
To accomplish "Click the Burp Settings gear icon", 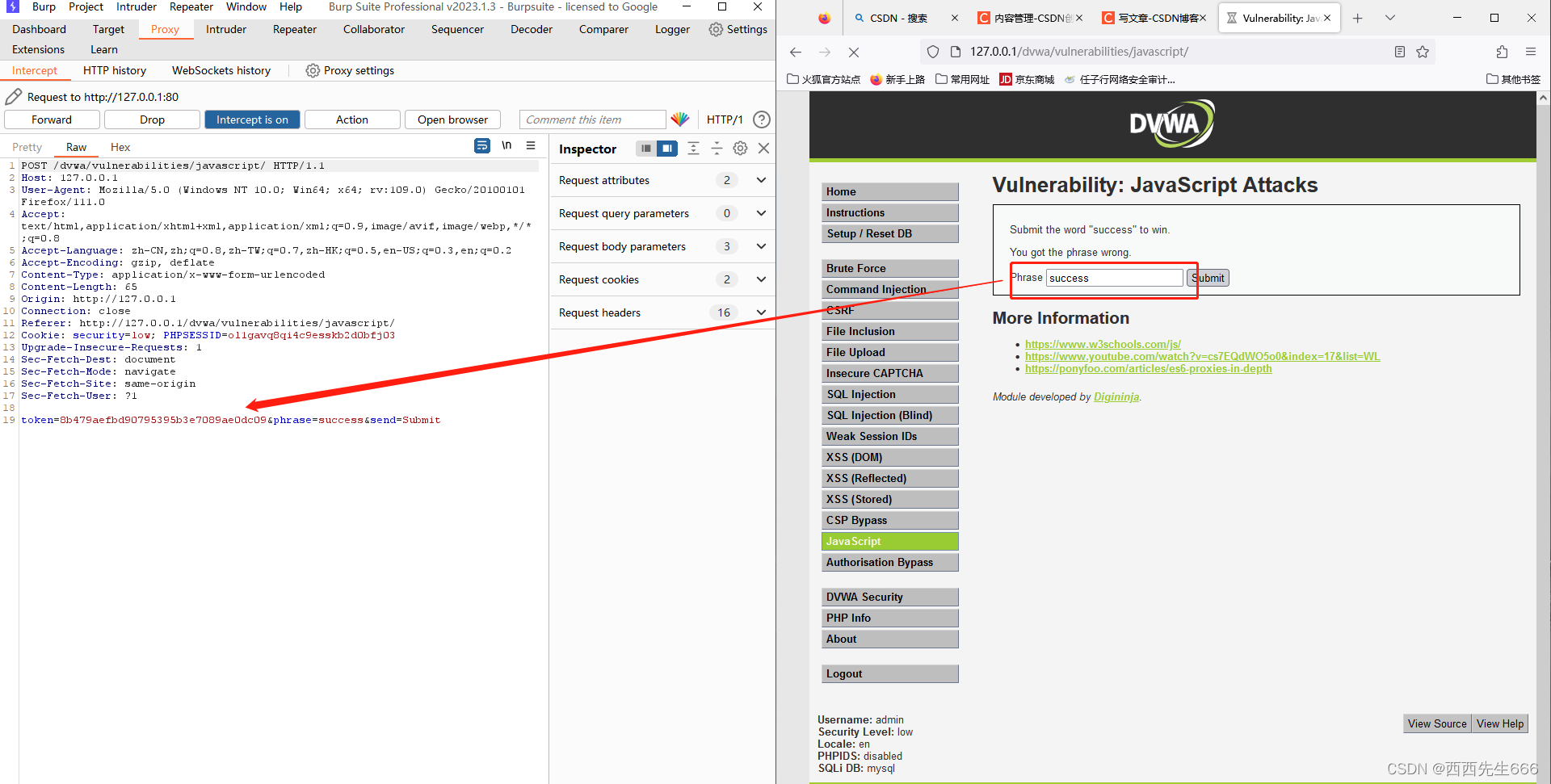I will click(716, 29).
